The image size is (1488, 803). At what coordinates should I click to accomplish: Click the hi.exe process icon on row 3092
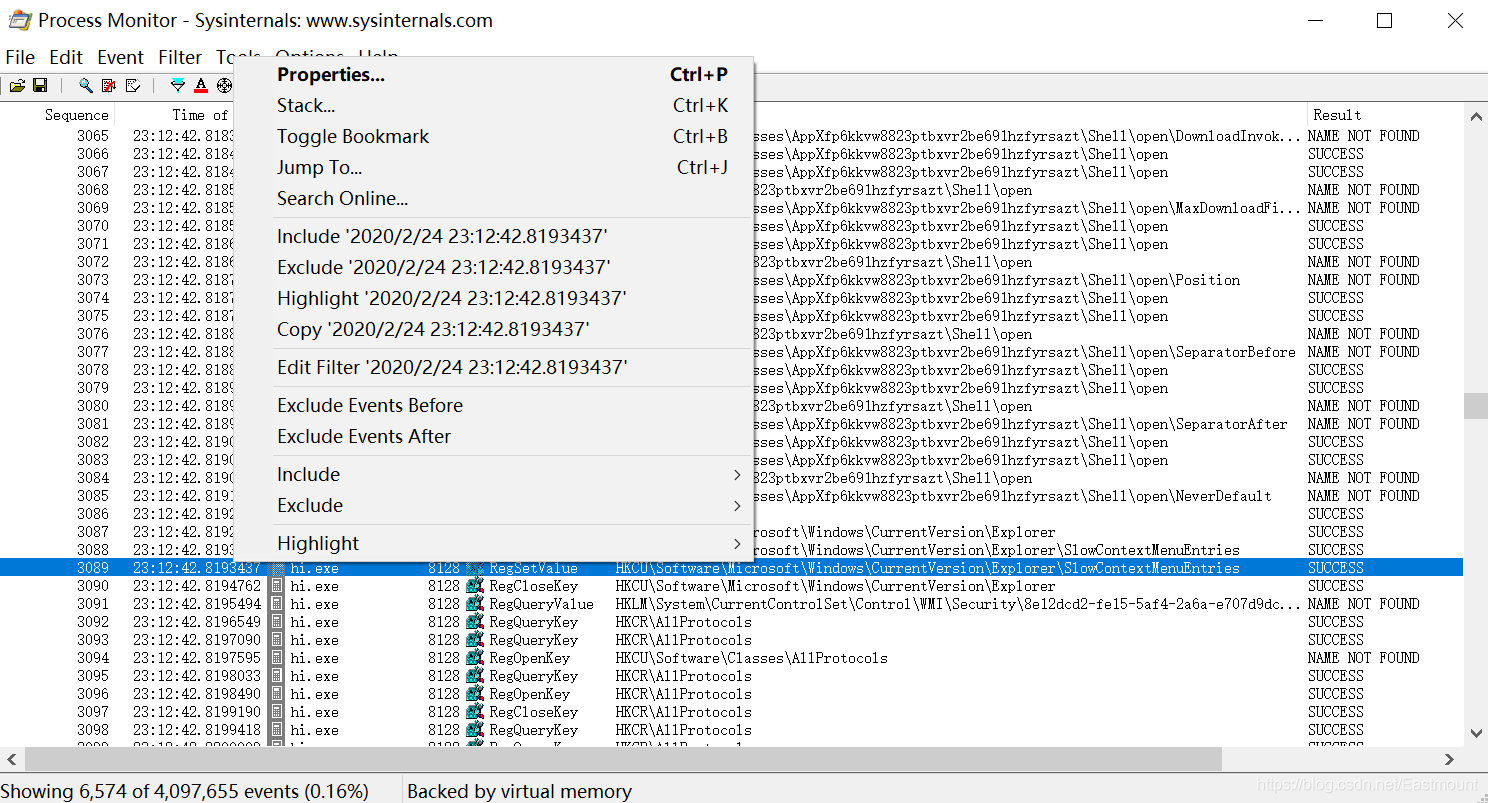[278, 622]
